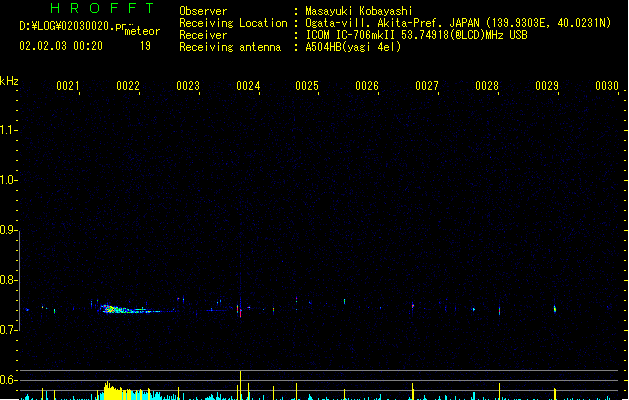Click the bright meteor echo near 0029
The width and height of the screenshot is (629, 400).
pos(555,309)
